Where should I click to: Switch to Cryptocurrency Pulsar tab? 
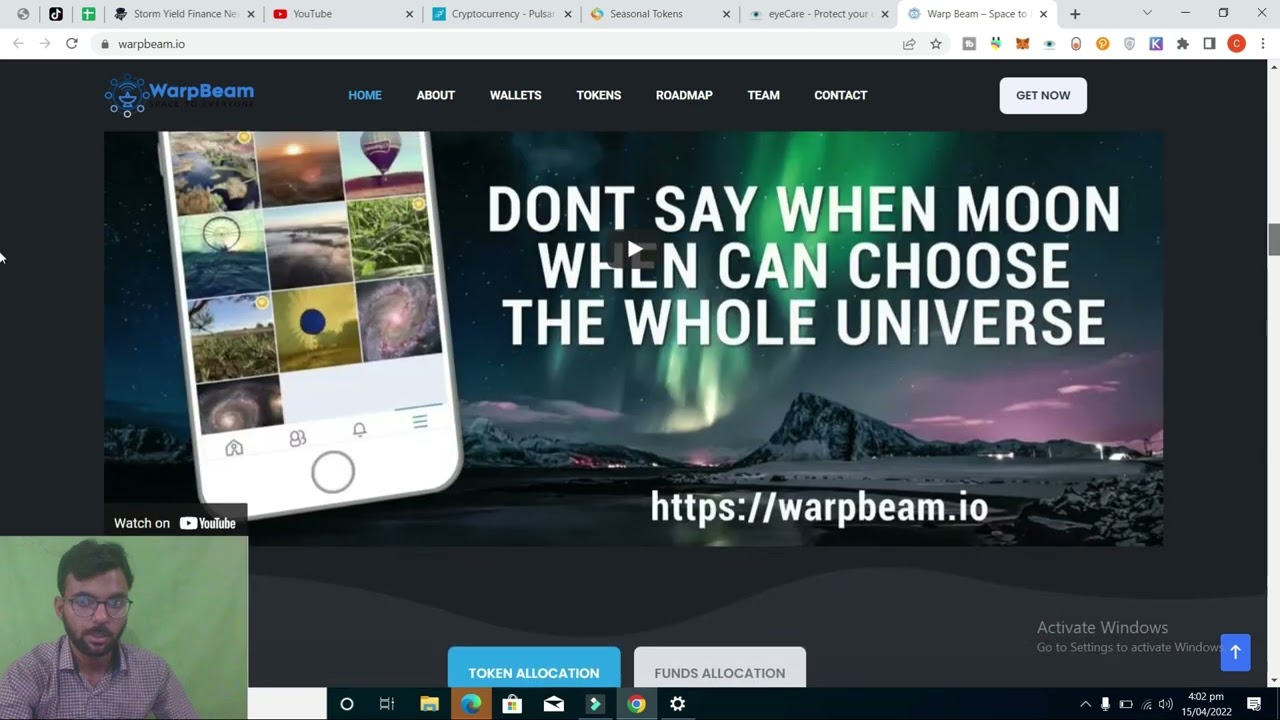[502, 14]
